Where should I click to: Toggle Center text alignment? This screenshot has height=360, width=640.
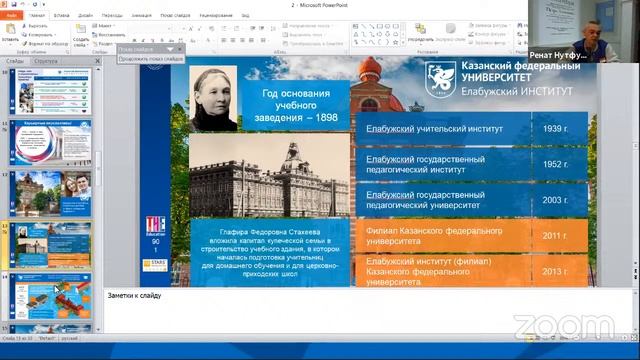point(233,40)
